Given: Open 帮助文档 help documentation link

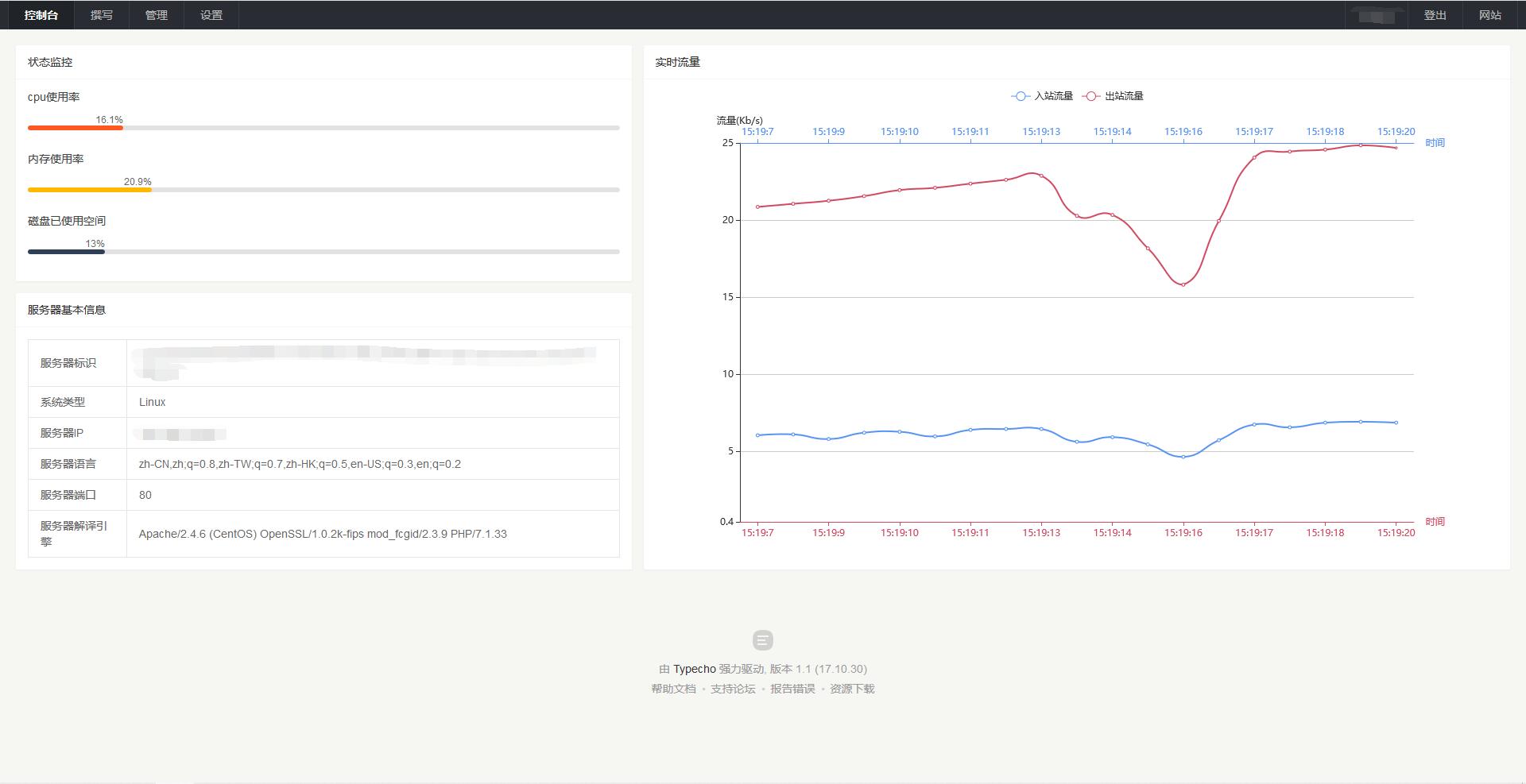Looking at the screenshot, I should (x=673, y=689).
